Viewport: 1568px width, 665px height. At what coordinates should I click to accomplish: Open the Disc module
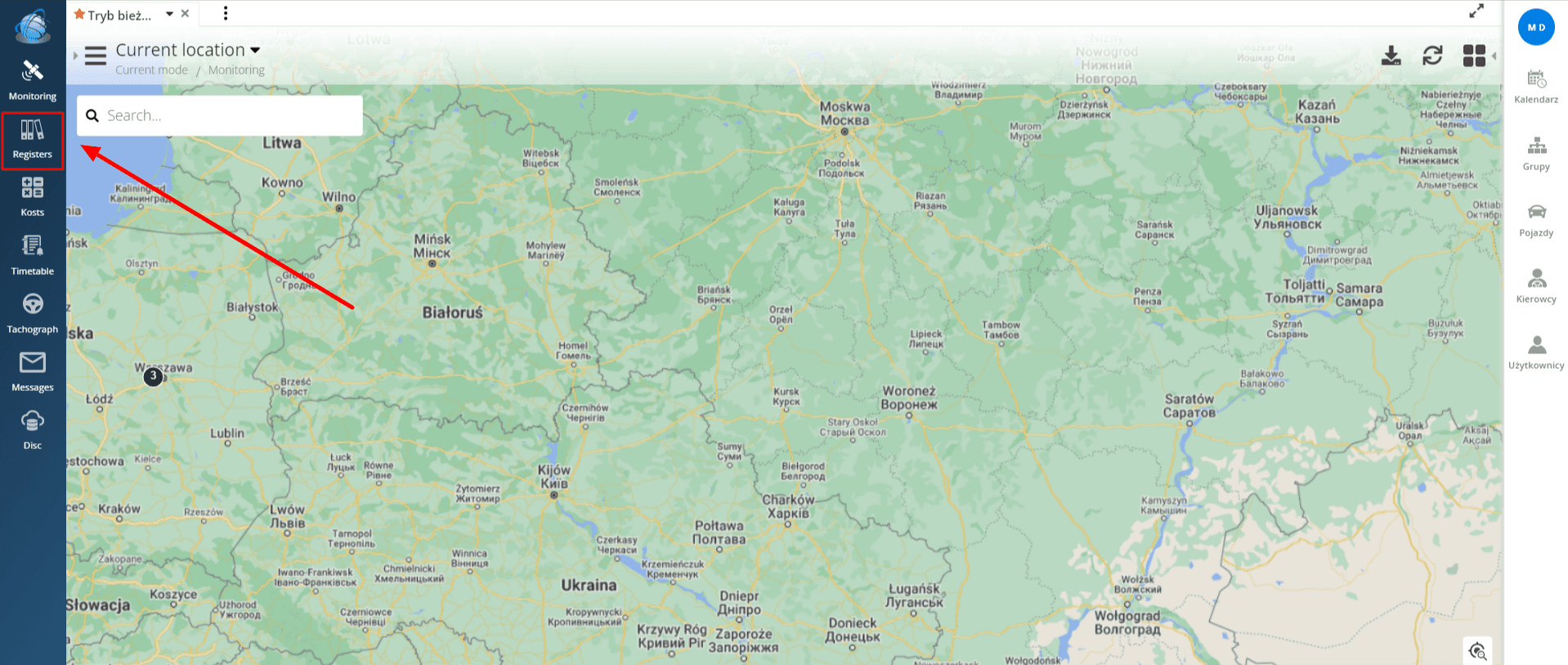click(33, 430)
